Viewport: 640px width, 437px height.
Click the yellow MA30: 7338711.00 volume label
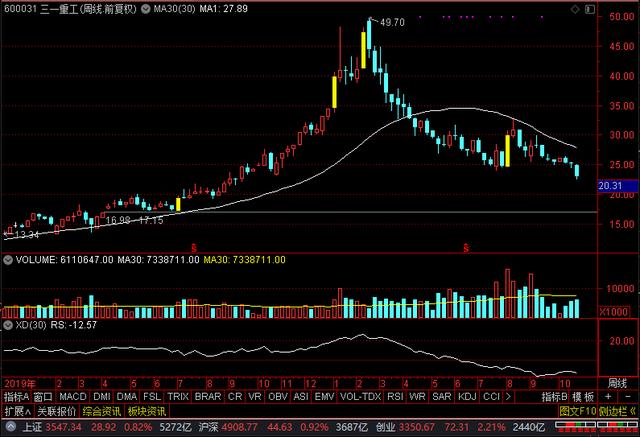tap(244, 260)
